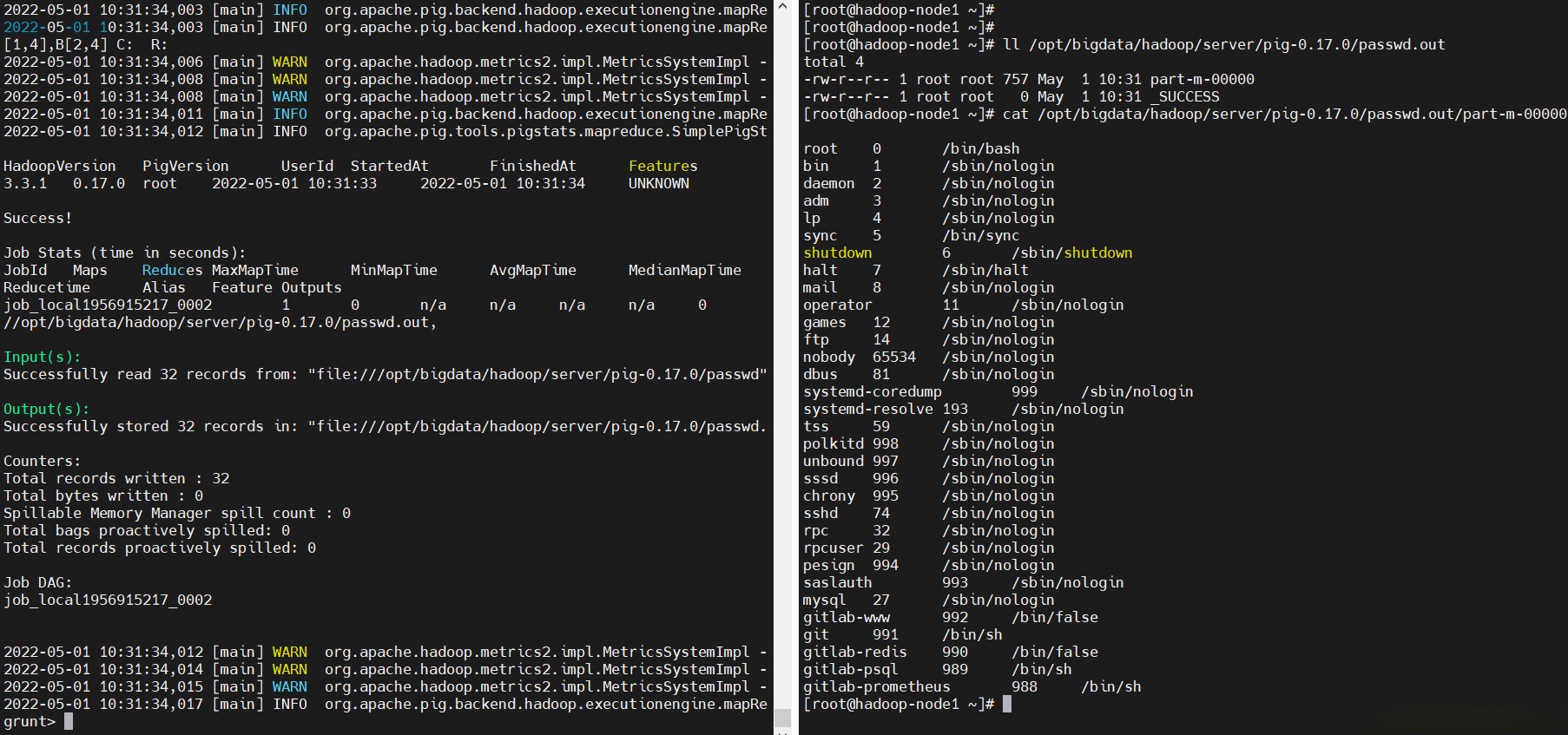Viewport: 1568px width, 735px height.
Task: Click the yellow '/sbin/shutdown' shell path
Action: pos(1071,253)
